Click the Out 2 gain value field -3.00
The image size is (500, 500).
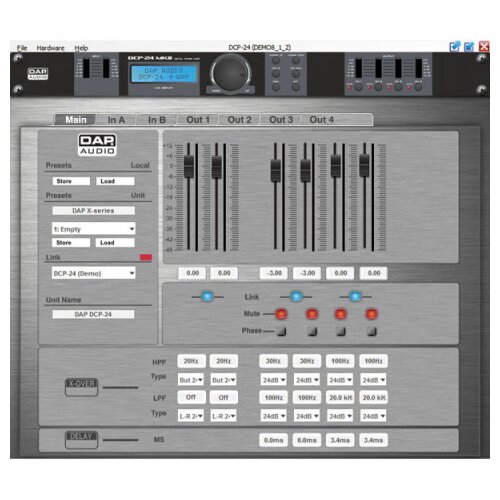(x=307, y=273)
